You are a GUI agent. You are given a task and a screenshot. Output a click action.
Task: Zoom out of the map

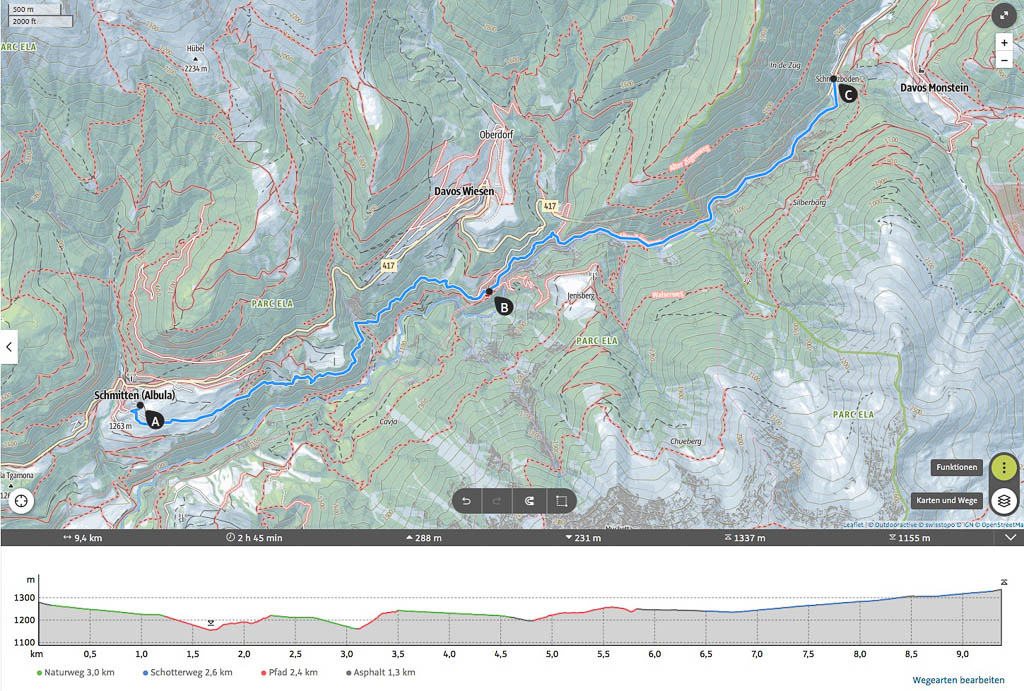pos(1004,61)
